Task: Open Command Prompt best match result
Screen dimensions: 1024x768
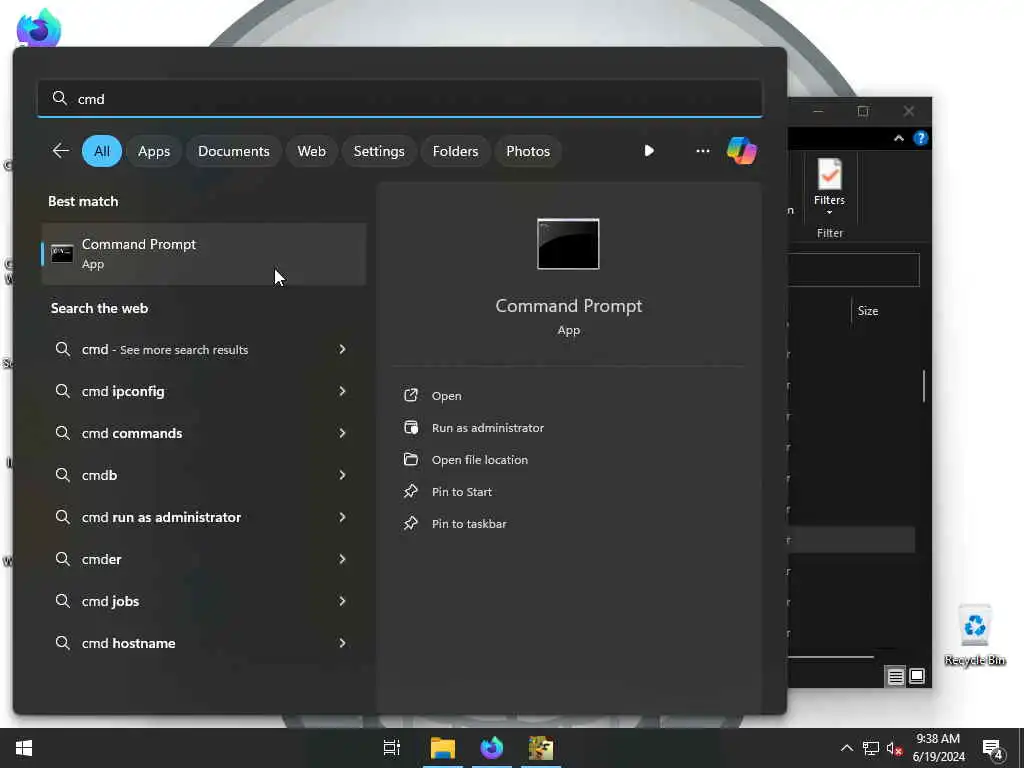Action: pyautogui.click(x=204, y=254)
